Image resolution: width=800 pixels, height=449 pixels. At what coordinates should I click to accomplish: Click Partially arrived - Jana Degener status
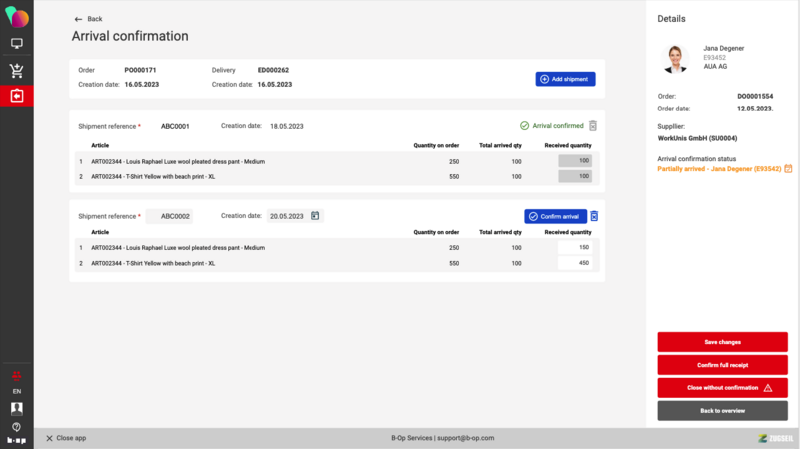click(x=719, y=169)
